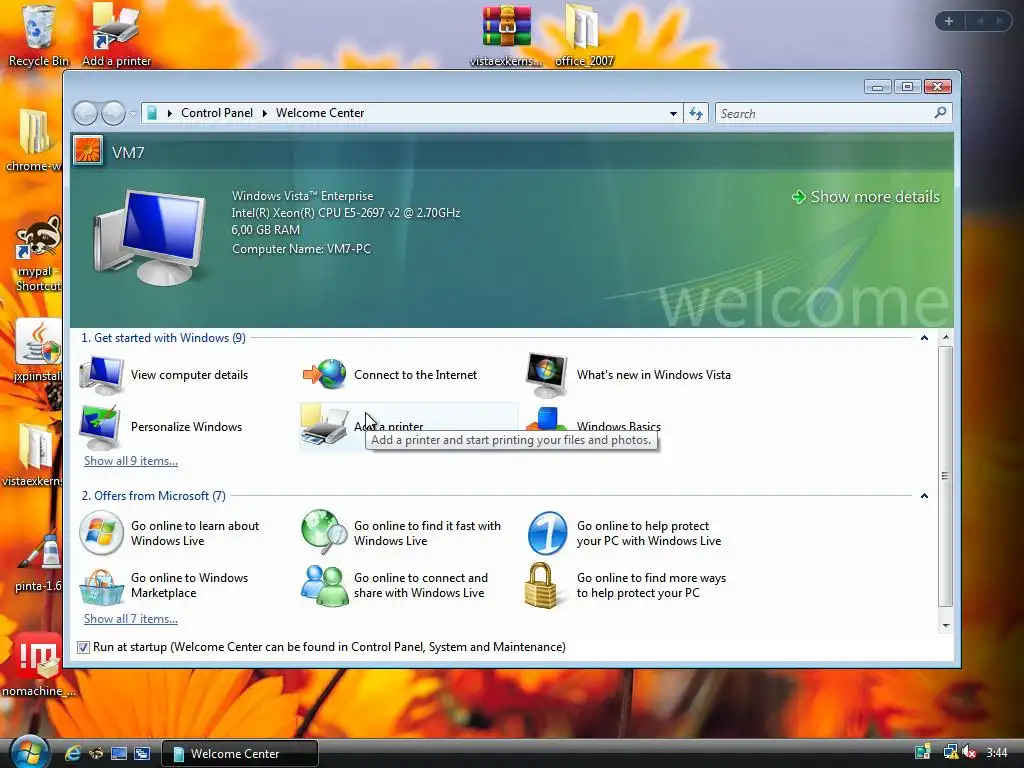Select the jxpiinstall Java desktop icon
The image size is (1024, 768).
(x=37, y=351)
